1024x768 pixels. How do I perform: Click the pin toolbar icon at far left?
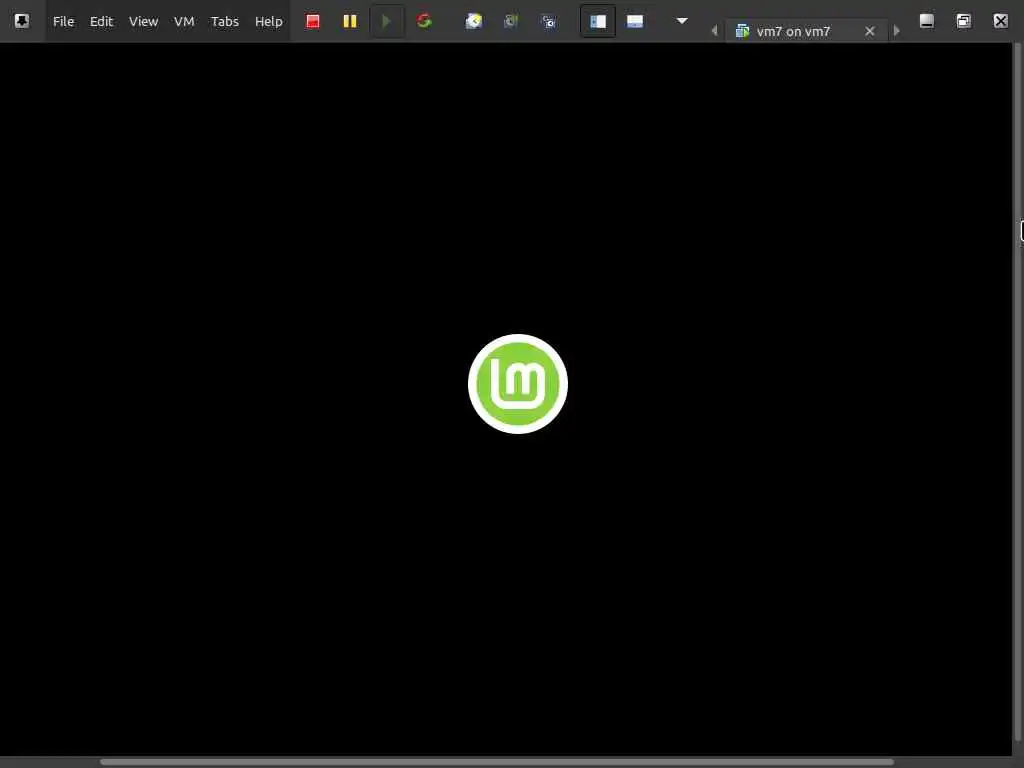(x=22, y=21)
